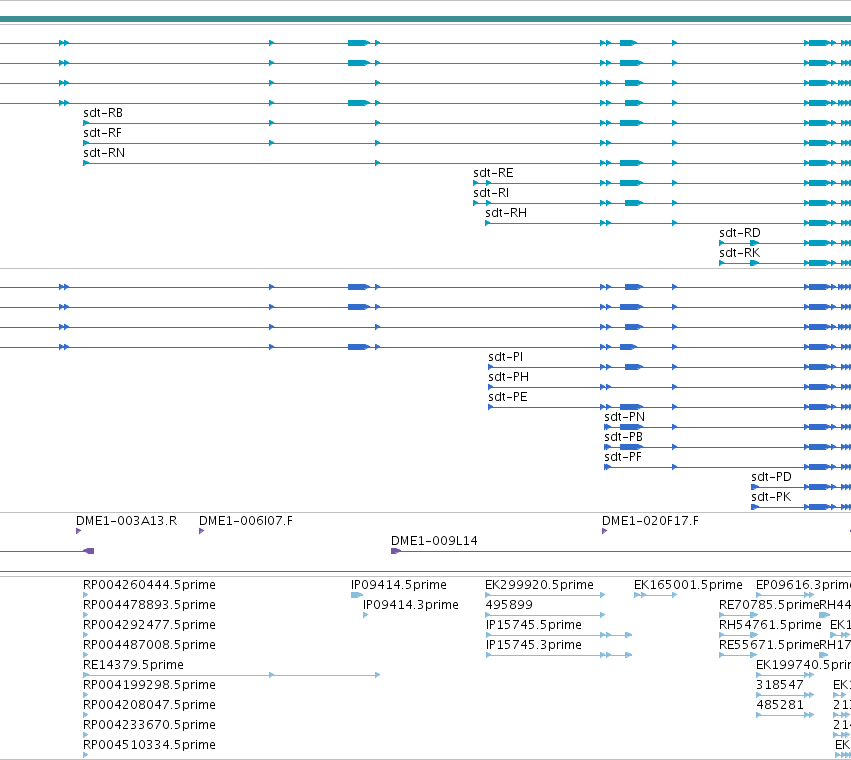The width and height of the screenshot is (851, 760).
Task: Select the RP004487008.5prime EST label
Action: (x=149, y=645)
